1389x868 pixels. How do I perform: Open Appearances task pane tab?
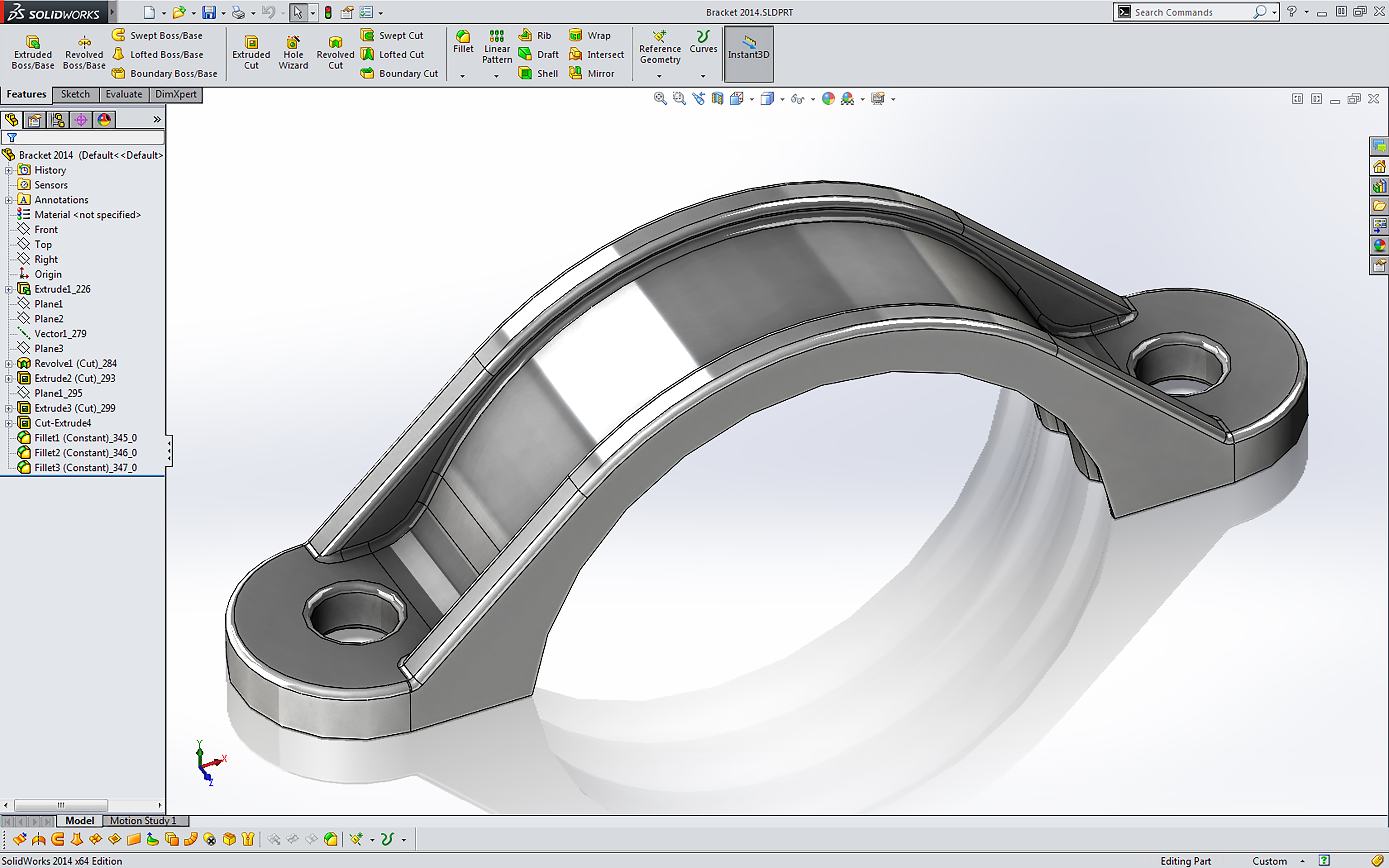click(1379, 245)
